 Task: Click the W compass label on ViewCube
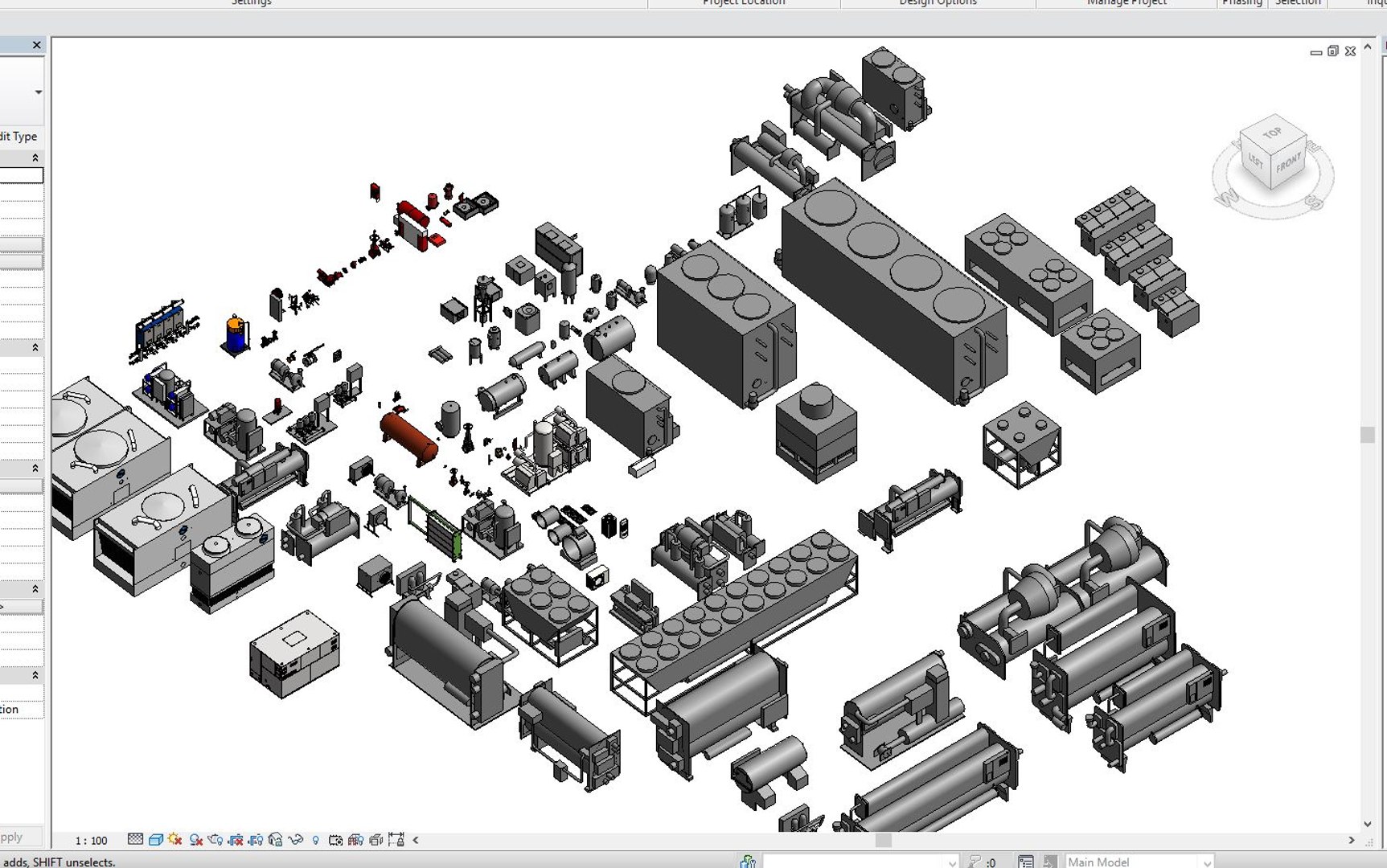(1228, 198)
